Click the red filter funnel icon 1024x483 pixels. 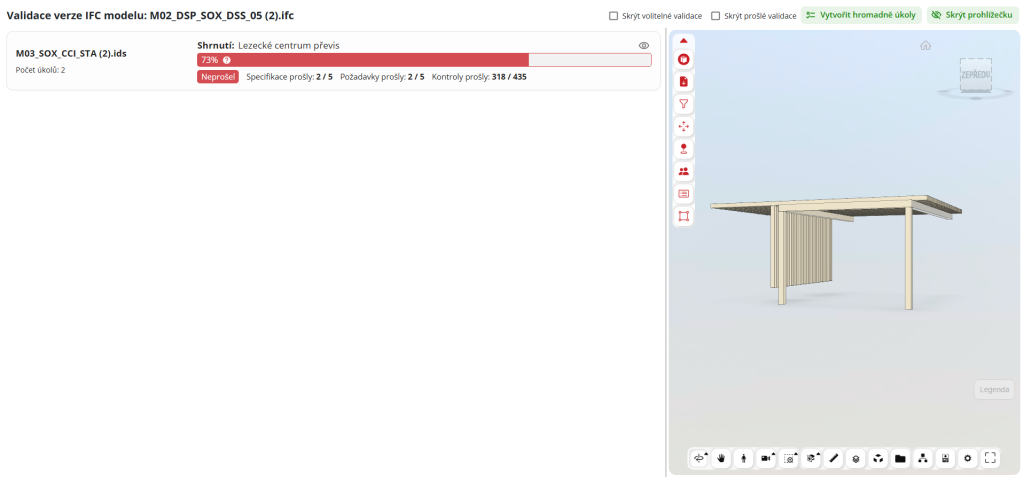(684, 104)
